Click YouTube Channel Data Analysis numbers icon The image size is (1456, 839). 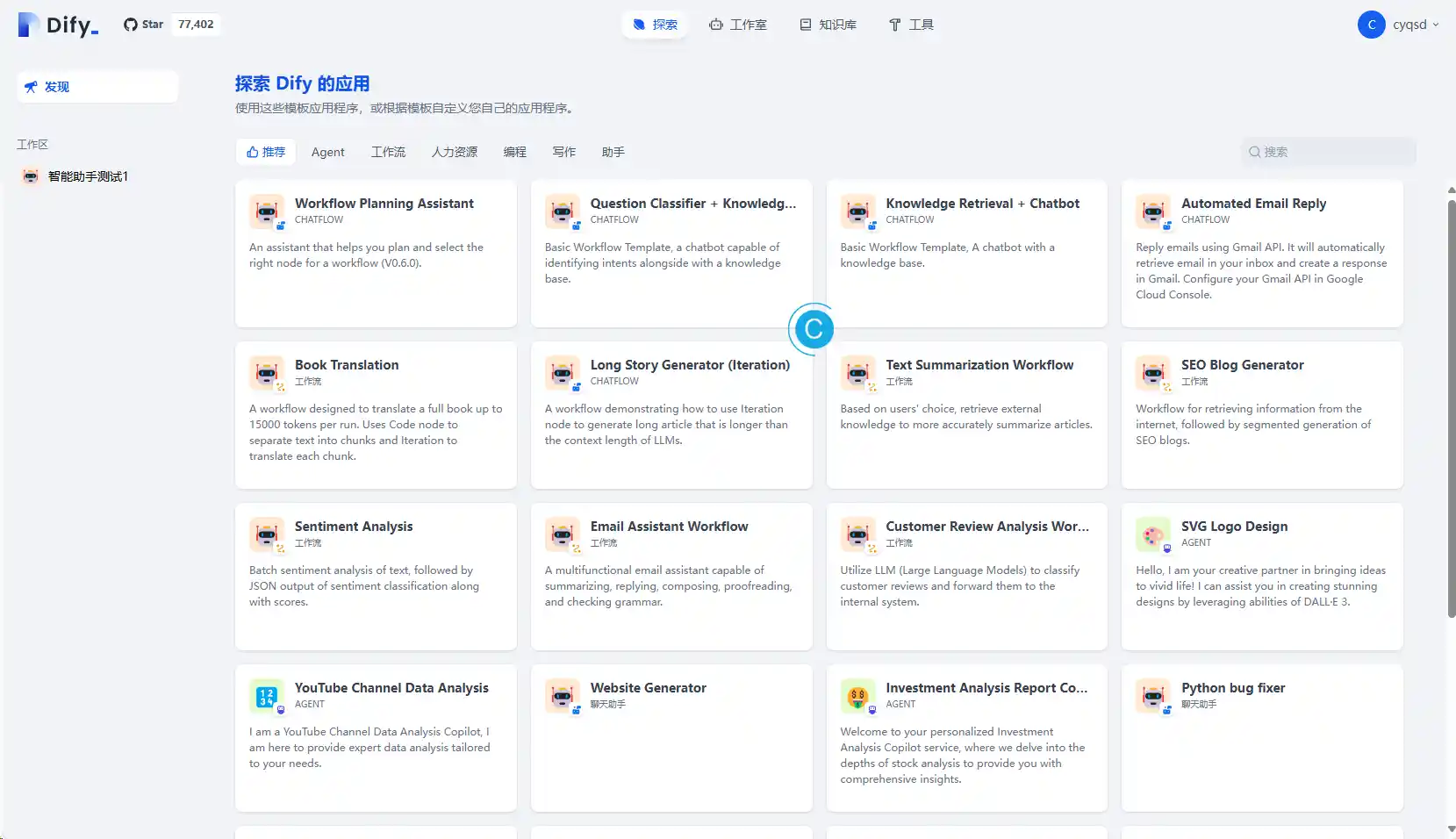click(x=267, y=696)
